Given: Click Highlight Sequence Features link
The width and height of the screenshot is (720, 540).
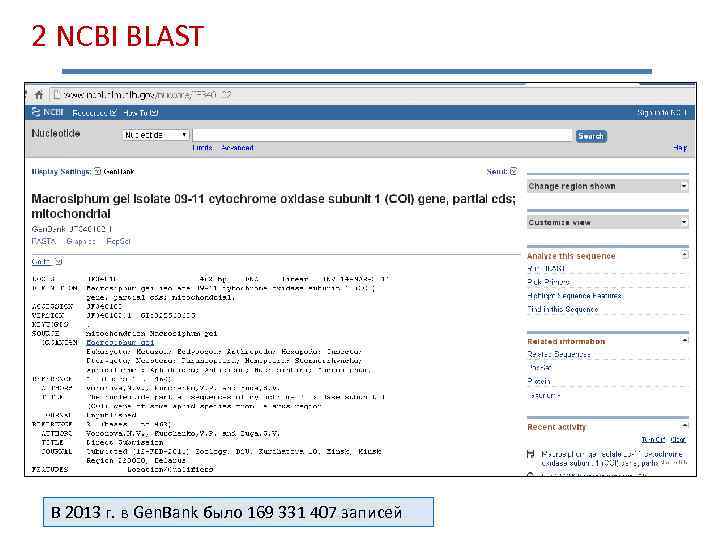Looking at the screenshot, I should coord(574,296).
